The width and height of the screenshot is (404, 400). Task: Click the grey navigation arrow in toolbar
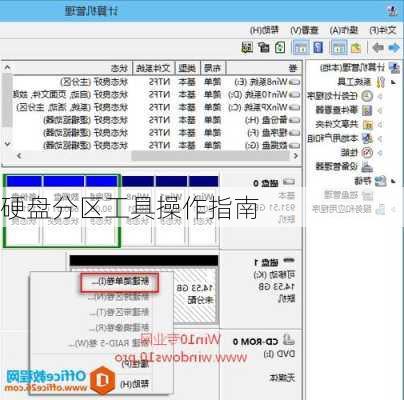tap(378, 48)
